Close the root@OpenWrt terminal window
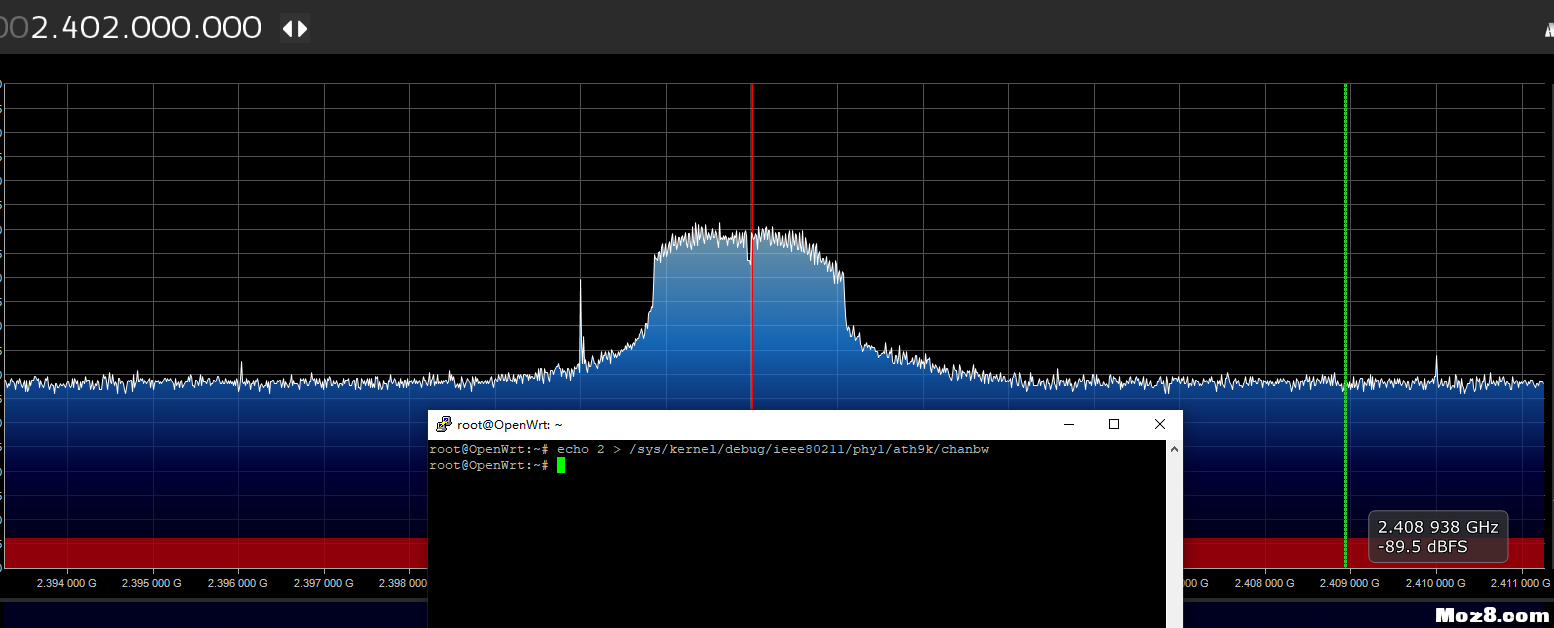The width and height of the screenshot is (1554, 628). click(x=1160, y=425)
